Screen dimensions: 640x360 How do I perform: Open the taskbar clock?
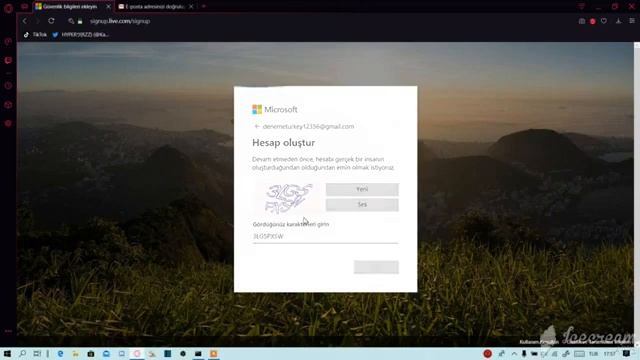tap(610, 353)
